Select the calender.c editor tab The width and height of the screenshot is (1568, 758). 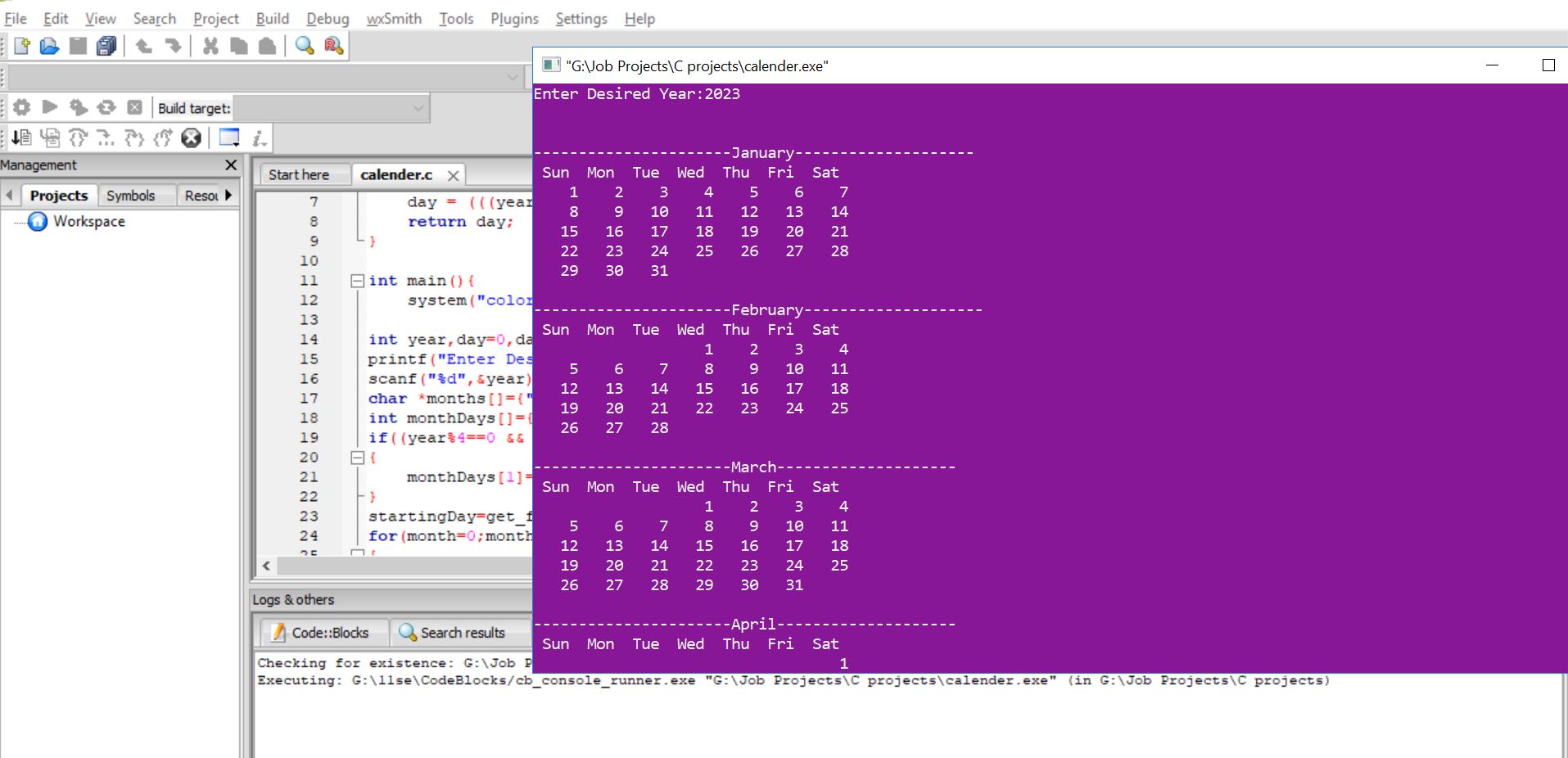(x=399, y=174)
